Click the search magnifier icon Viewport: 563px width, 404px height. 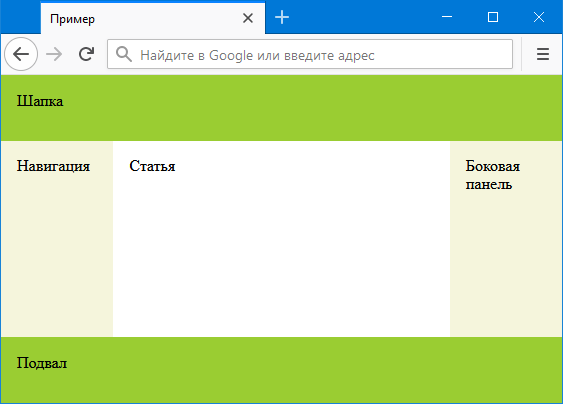click(124, 54)
